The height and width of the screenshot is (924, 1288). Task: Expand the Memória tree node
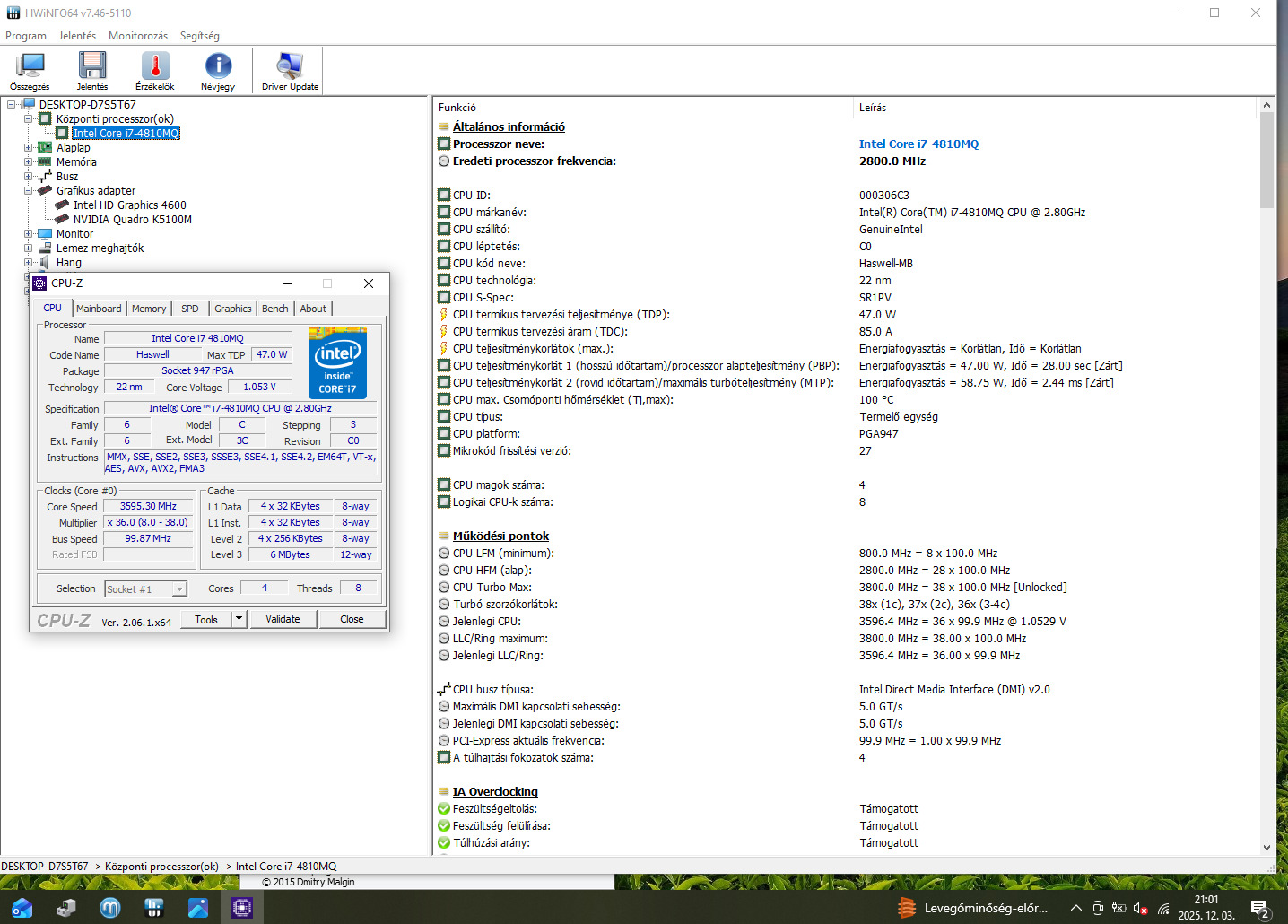point(28,161)
